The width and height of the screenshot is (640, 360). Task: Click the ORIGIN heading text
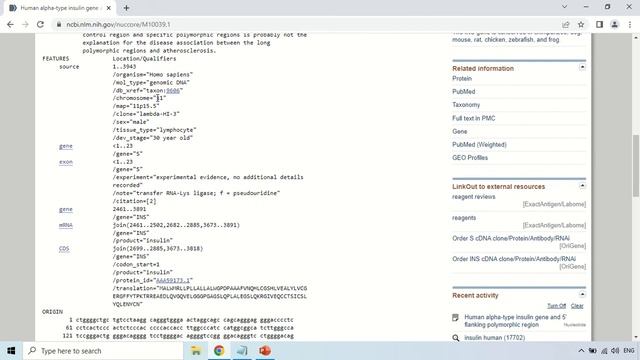pyautogui.click(x=53, y=312)
